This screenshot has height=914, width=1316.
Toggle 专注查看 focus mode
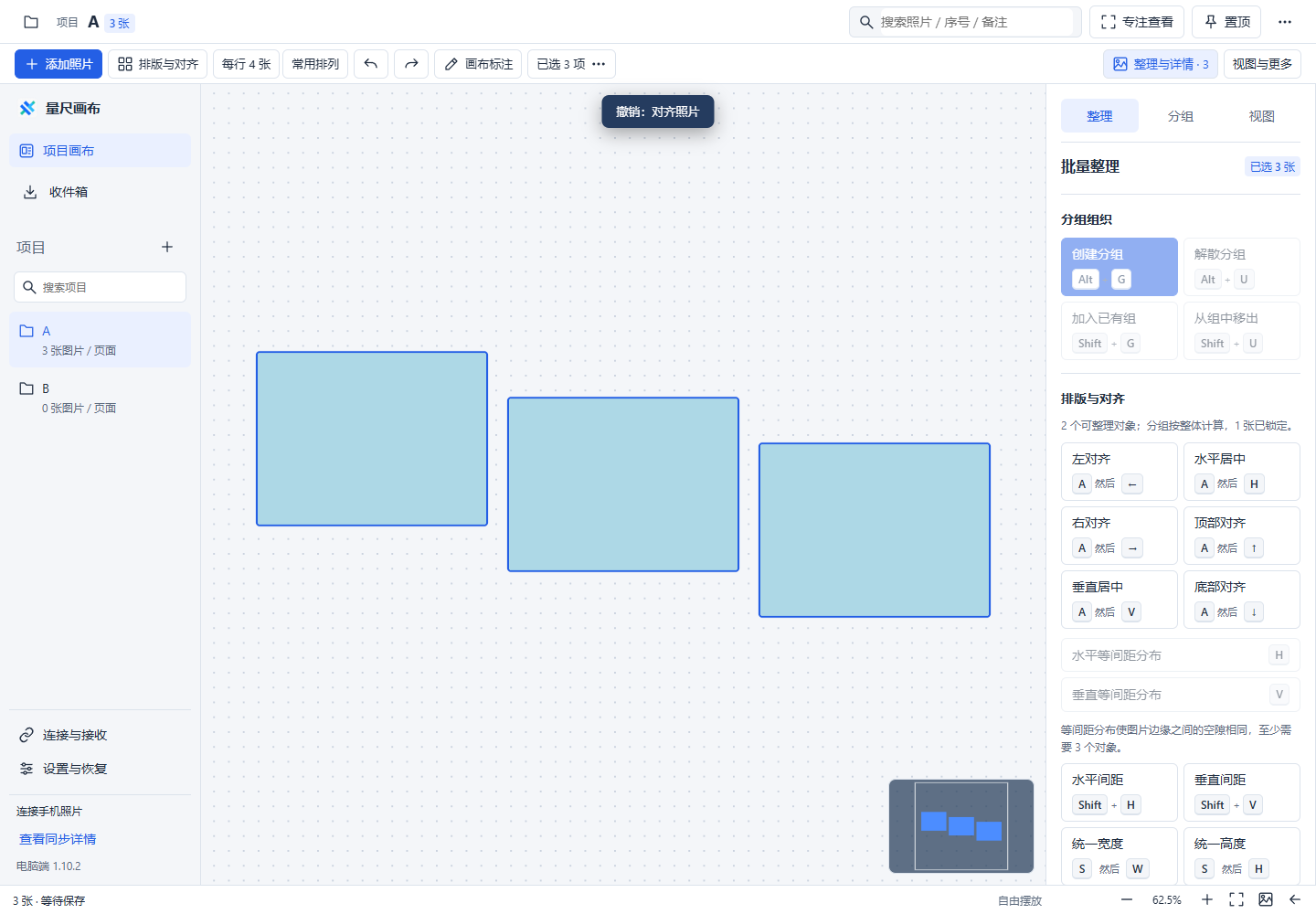[1137, 22]
